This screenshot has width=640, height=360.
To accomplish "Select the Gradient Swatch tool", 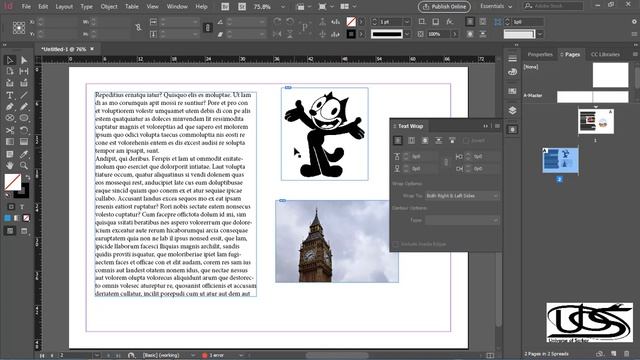I will [x=10, y=142].
